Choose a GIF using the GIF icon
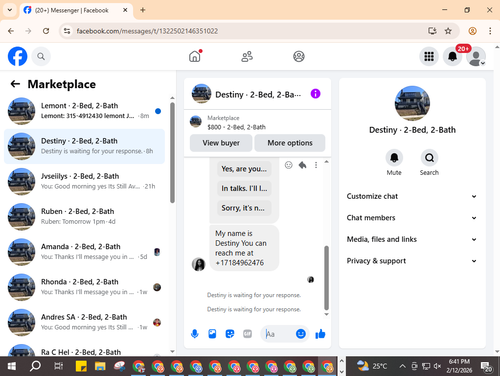This screenshot has width=500, height=376. [x=247, y=334]
